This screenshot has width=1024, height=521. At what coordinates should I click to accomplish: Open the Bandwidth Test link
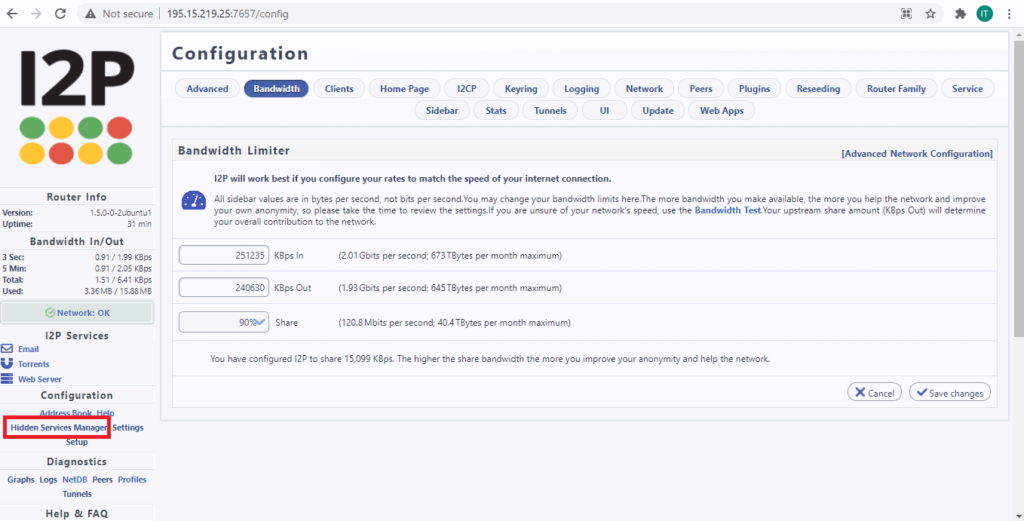(728, 210)
